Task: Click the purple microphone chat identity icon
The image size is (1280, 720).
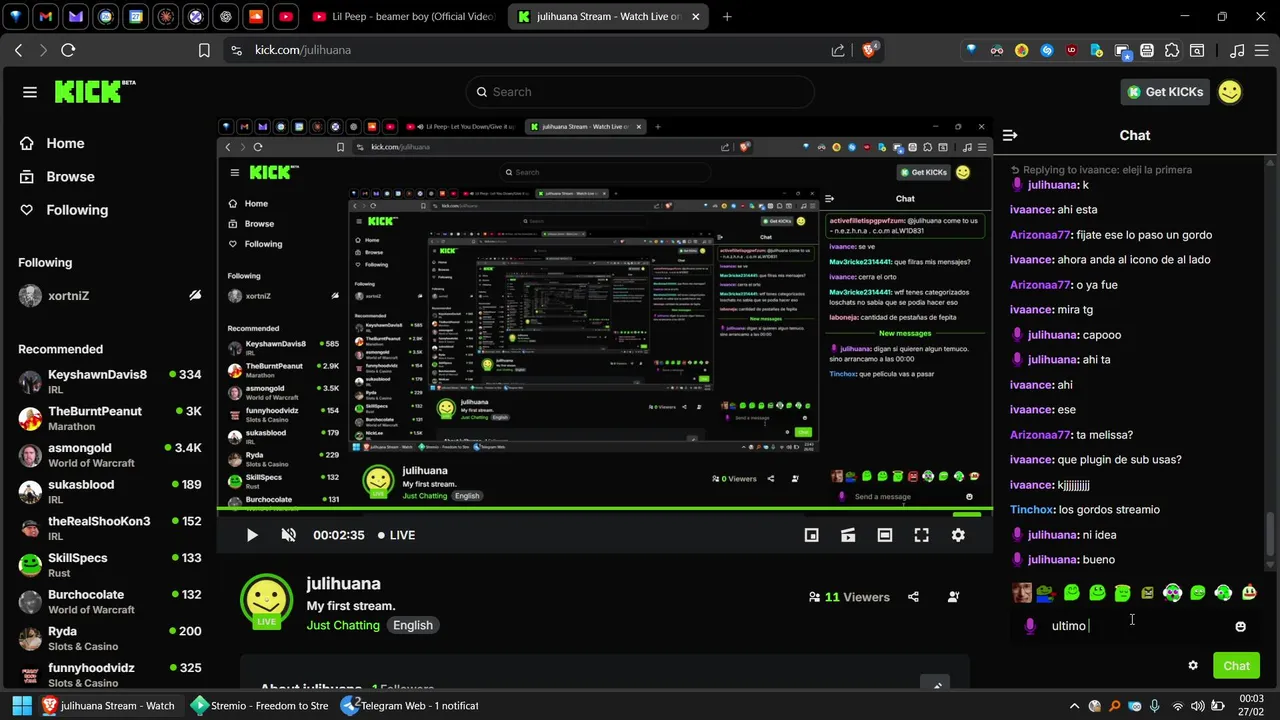Action: click(1030, 626)
